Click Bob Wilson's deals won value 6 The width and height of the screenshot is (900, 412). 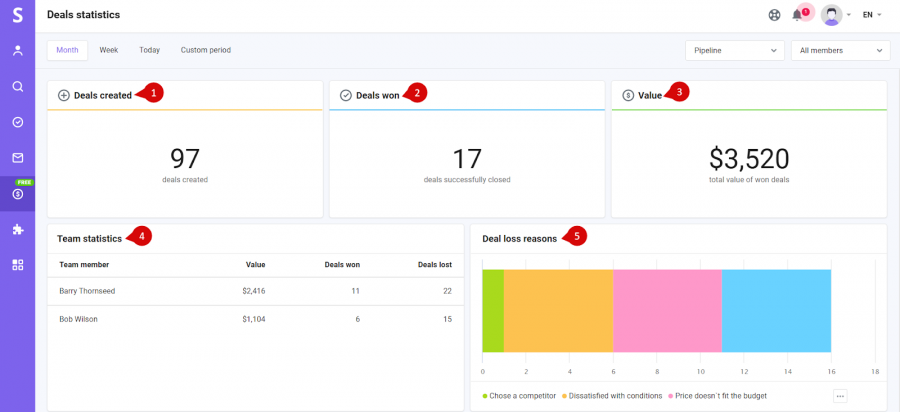point(358,319)
